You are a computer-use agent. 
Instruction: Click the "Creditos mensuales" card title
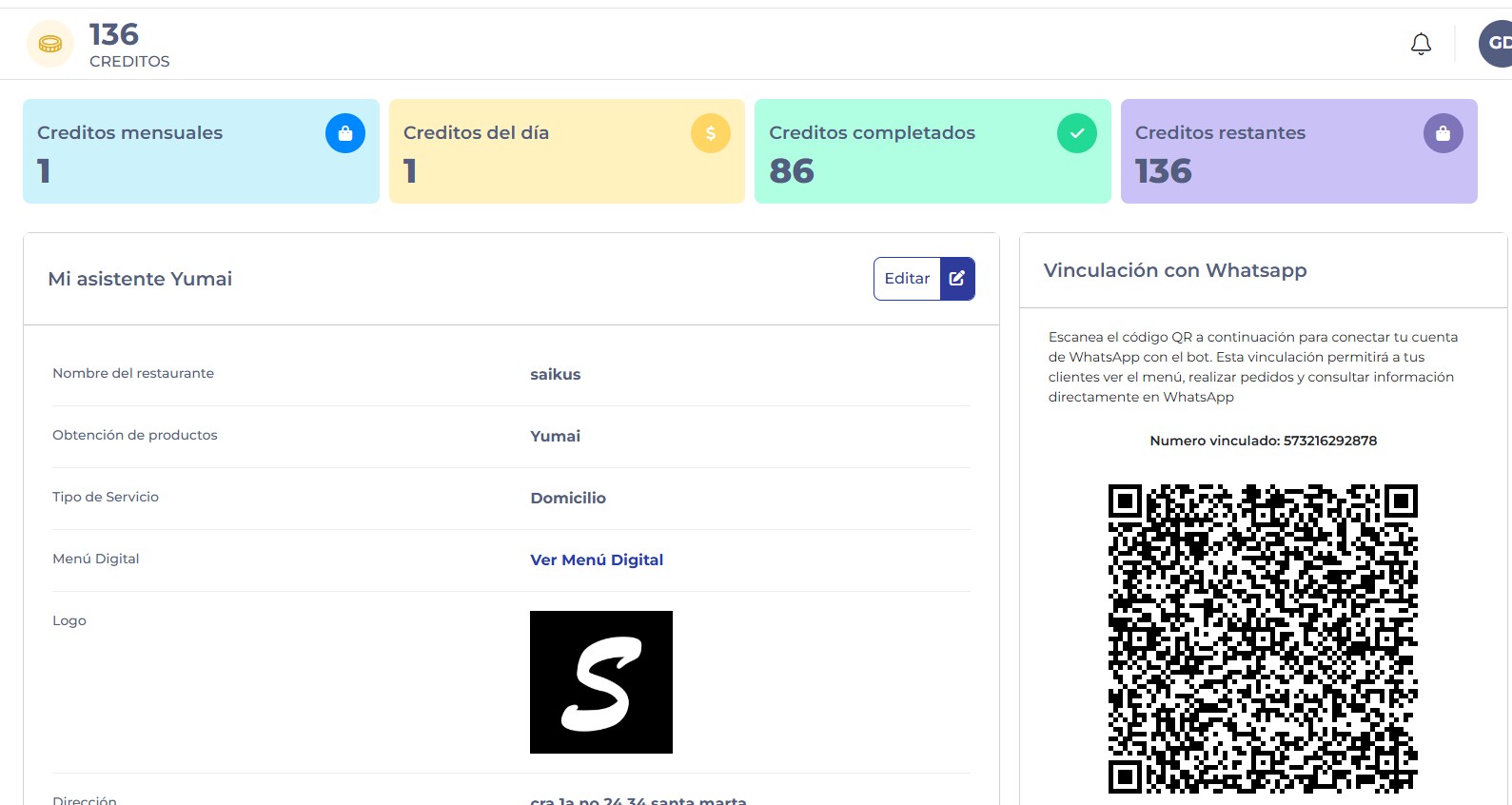[129, 133]
